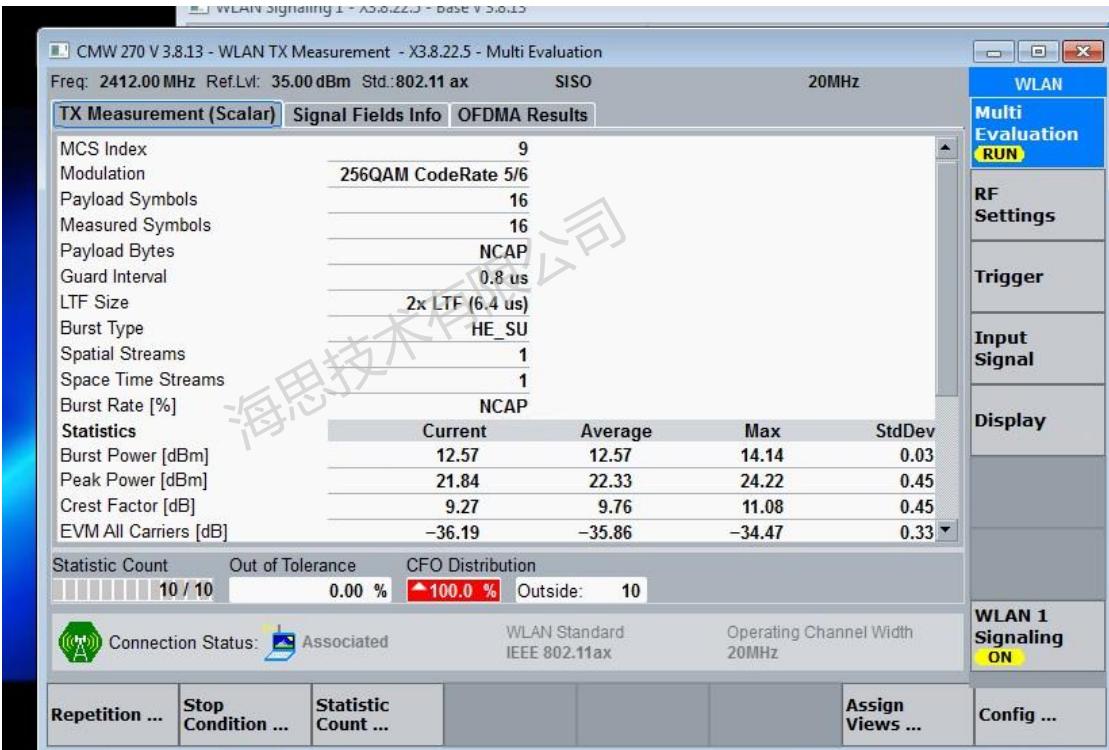Open the Config ... button

click(1040, 715)
